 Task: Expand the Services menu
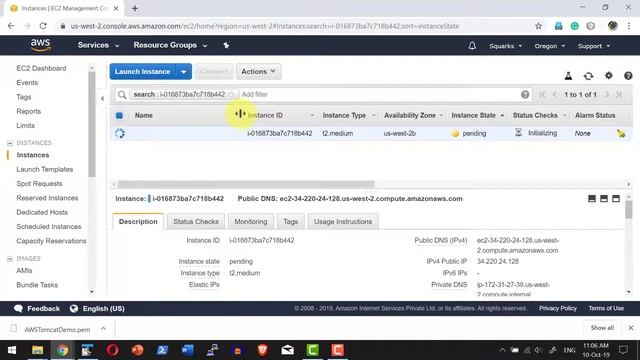click(x=98, y=45)
